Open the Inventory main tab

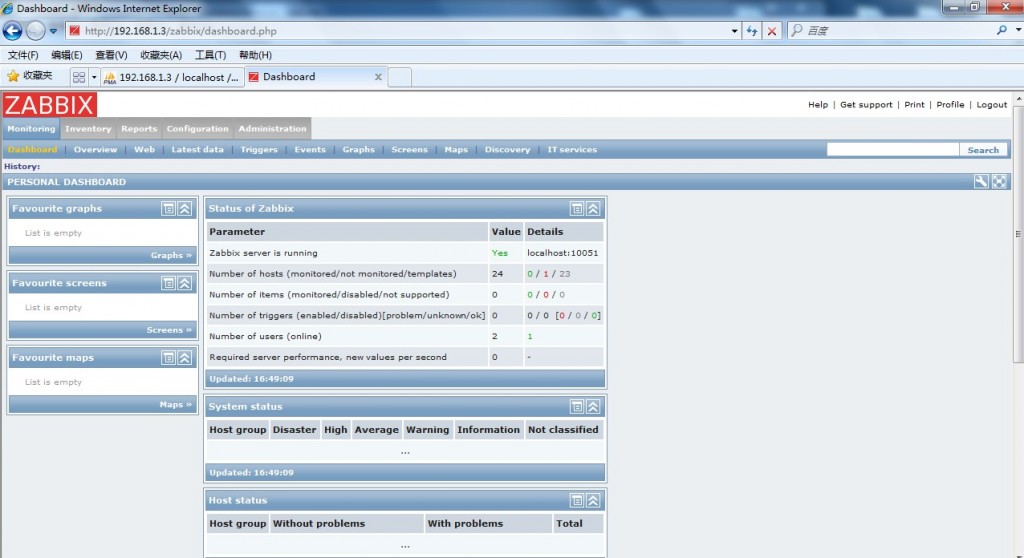coord(88,129)
